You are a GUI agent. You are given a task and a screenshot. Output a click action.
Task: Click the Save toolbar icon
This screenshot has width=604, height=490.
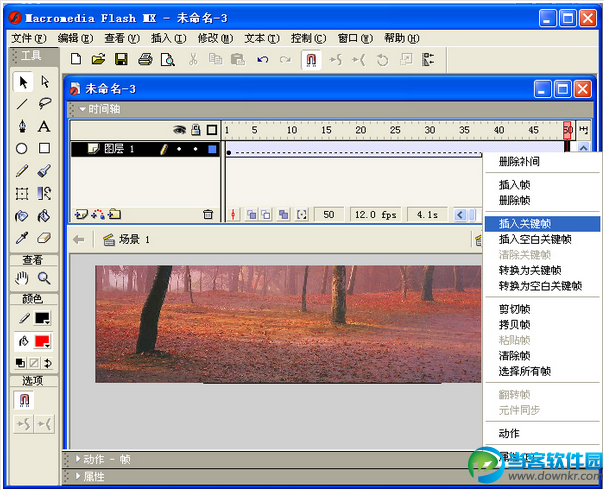(x=121, y=59)
